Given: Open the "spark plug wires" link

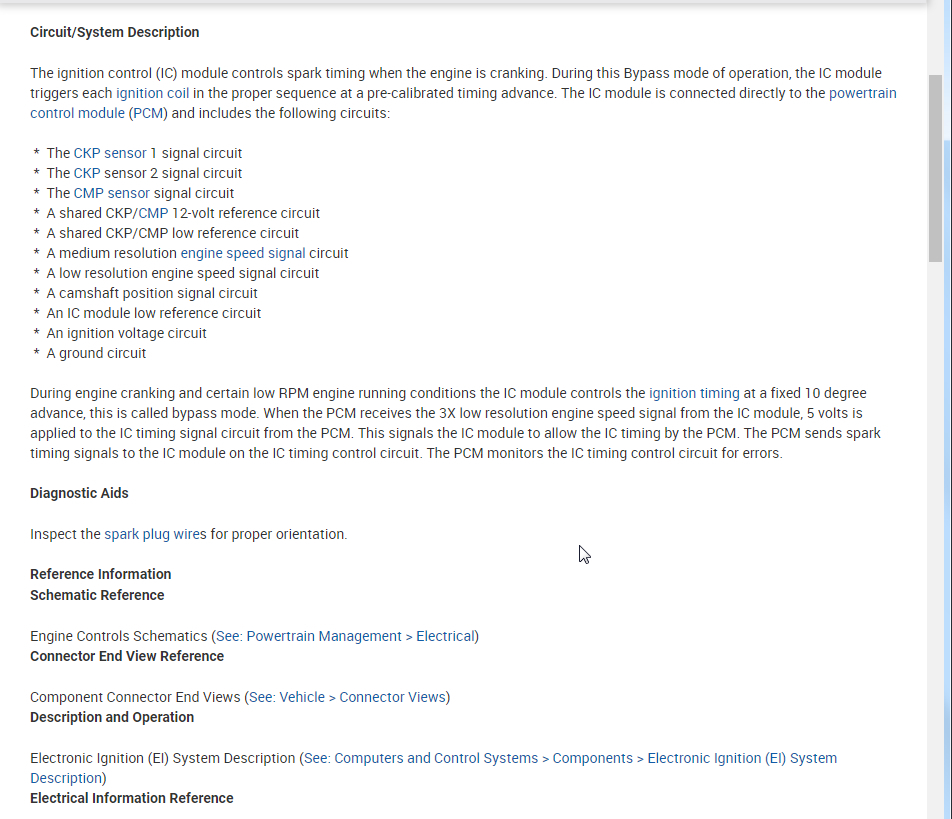Looking at the screenshot, I should click(155, 534).
